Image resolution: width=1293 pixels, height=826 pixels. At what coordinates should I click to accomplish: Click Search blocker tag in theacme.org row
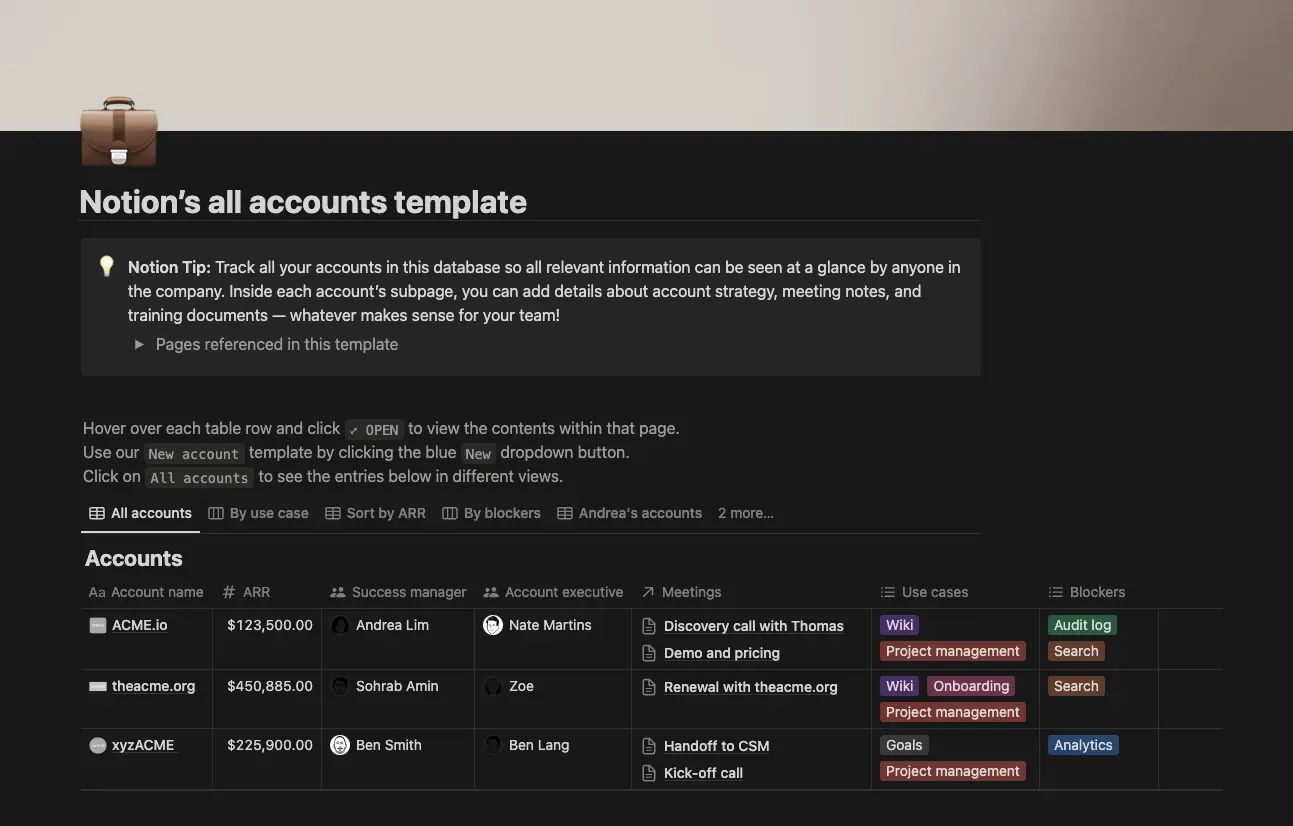pyautogui.click(x=1076, y=686)
